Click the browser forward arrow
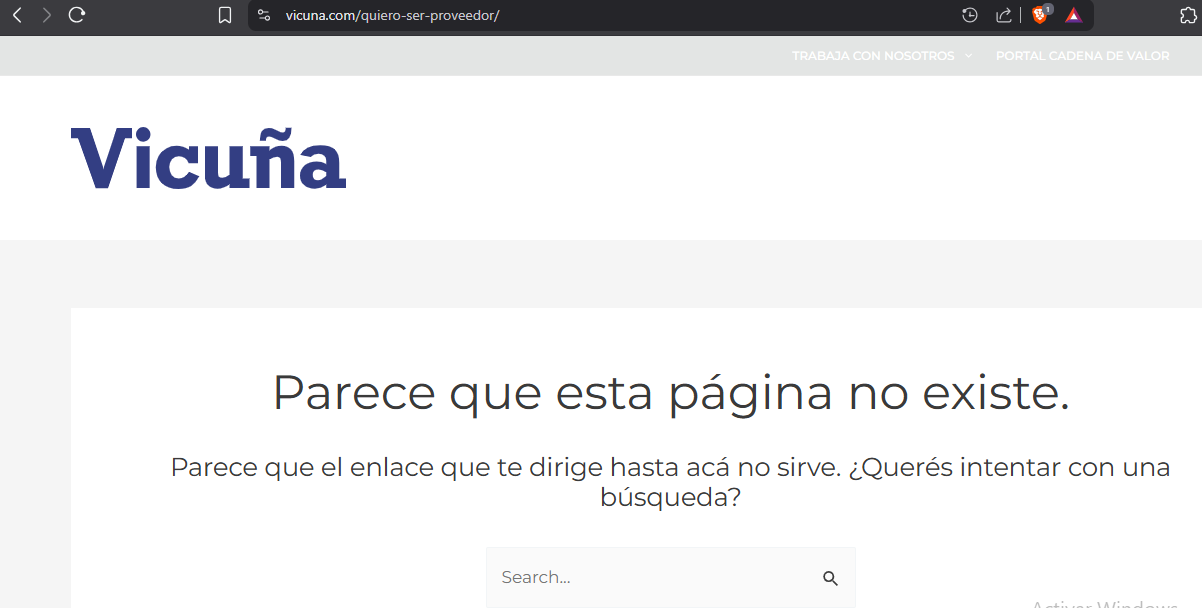 pos(46,15)
